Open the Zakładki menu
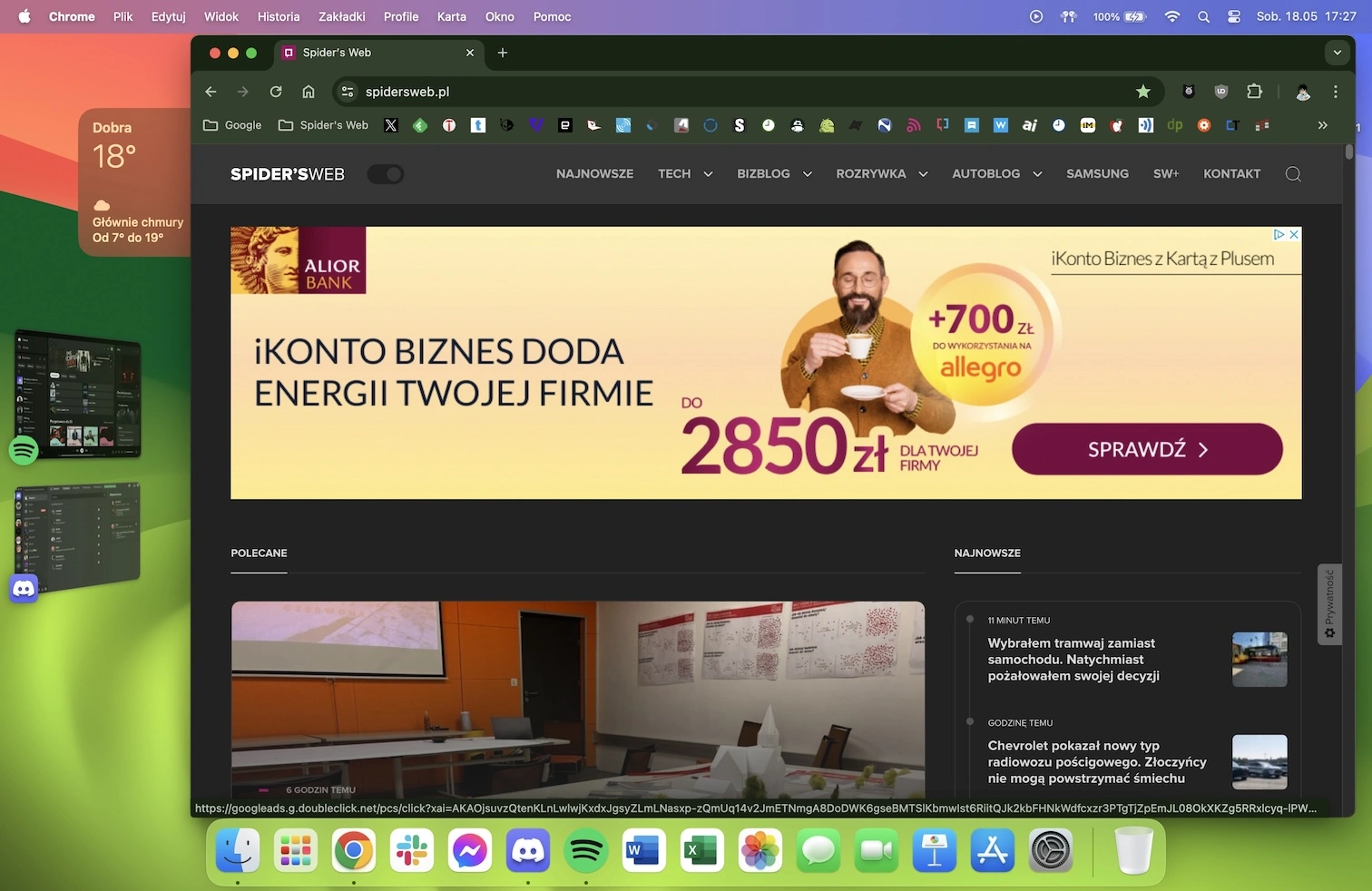This screenshot has height=891, width=1372. tap(342, 16)
